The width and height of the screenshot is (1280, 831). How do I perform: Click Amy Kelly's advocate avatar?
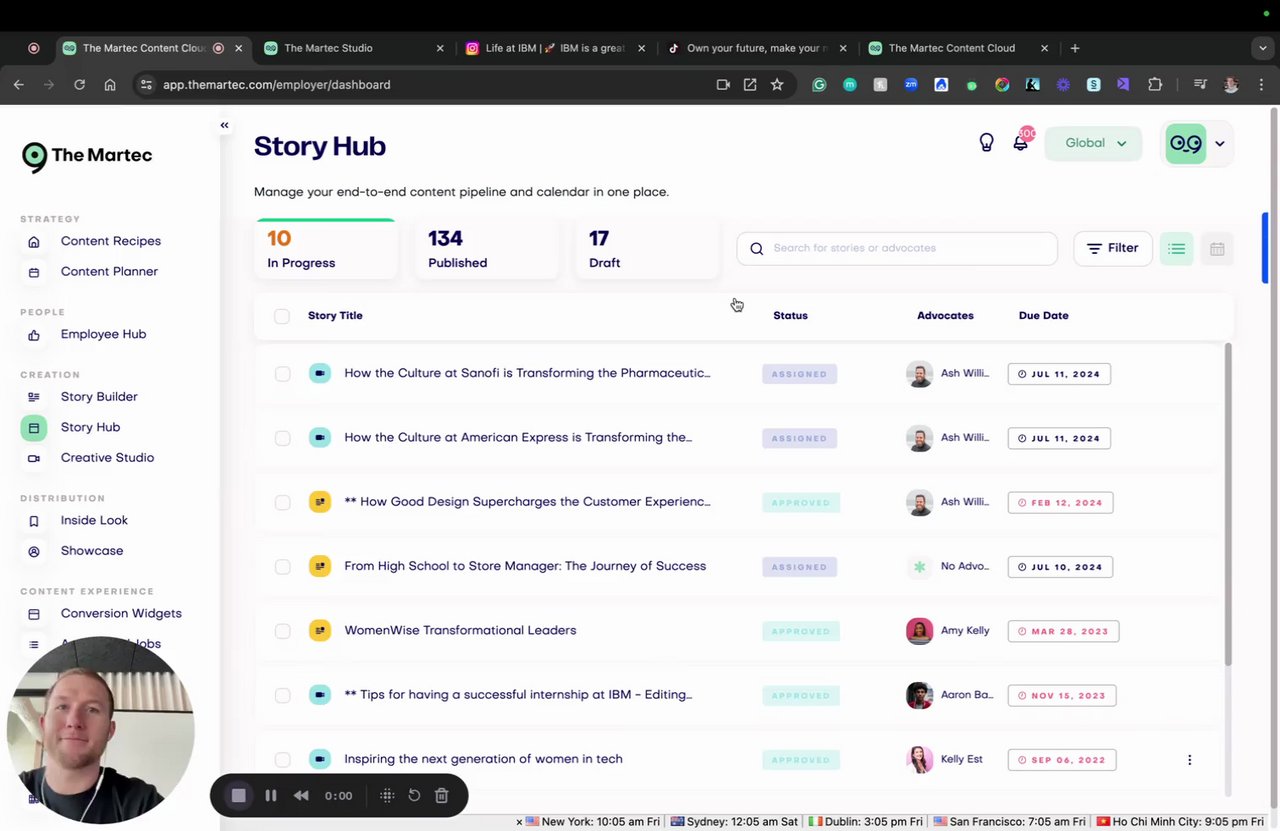(919, 631)
